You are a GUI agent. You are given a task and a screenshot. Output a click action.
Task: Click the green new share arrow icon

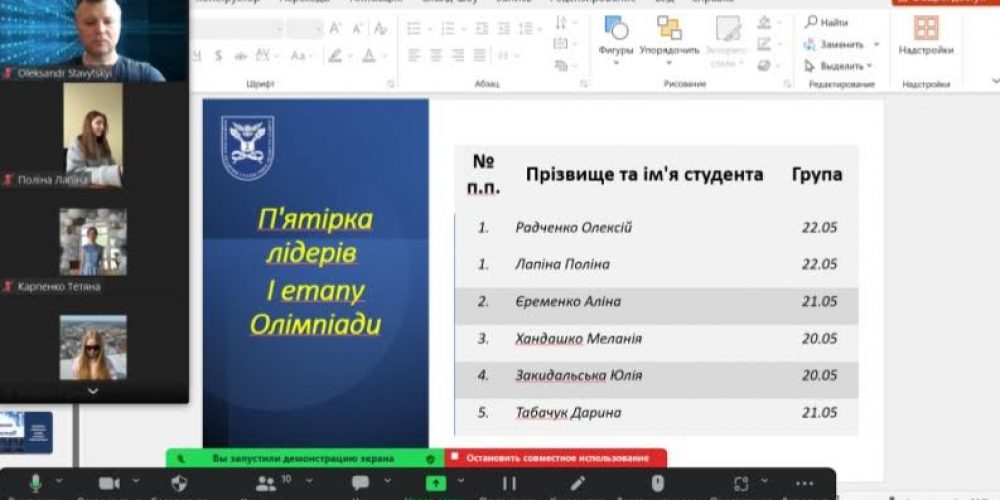coord(435,483)
